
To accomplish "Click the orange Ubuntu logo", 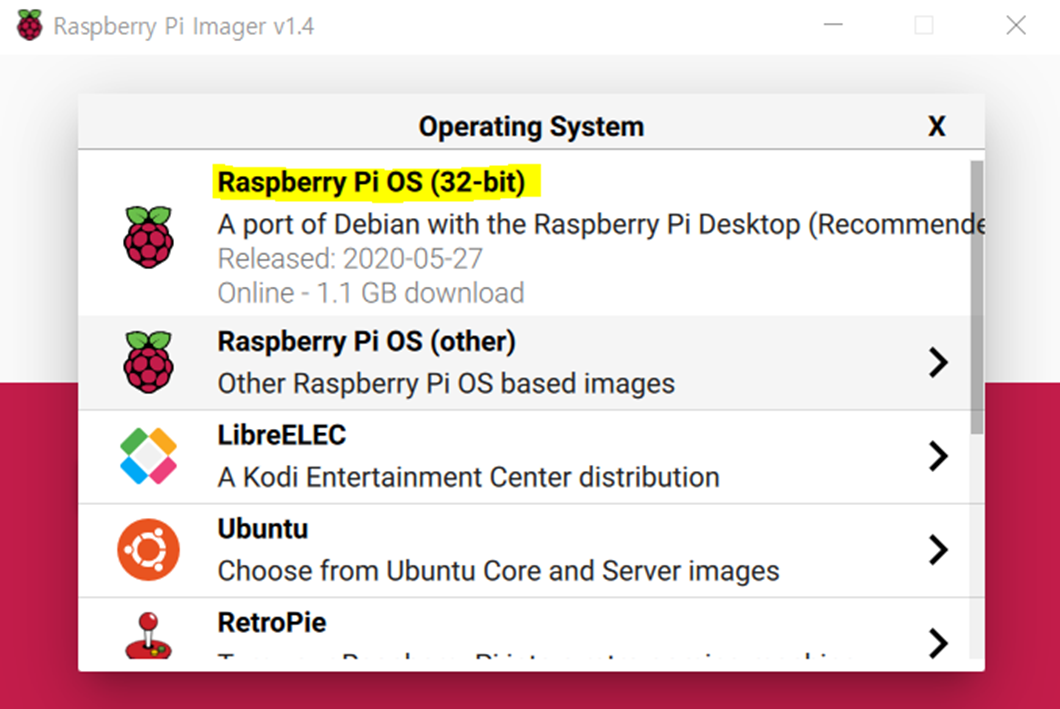I will [148, 549].
